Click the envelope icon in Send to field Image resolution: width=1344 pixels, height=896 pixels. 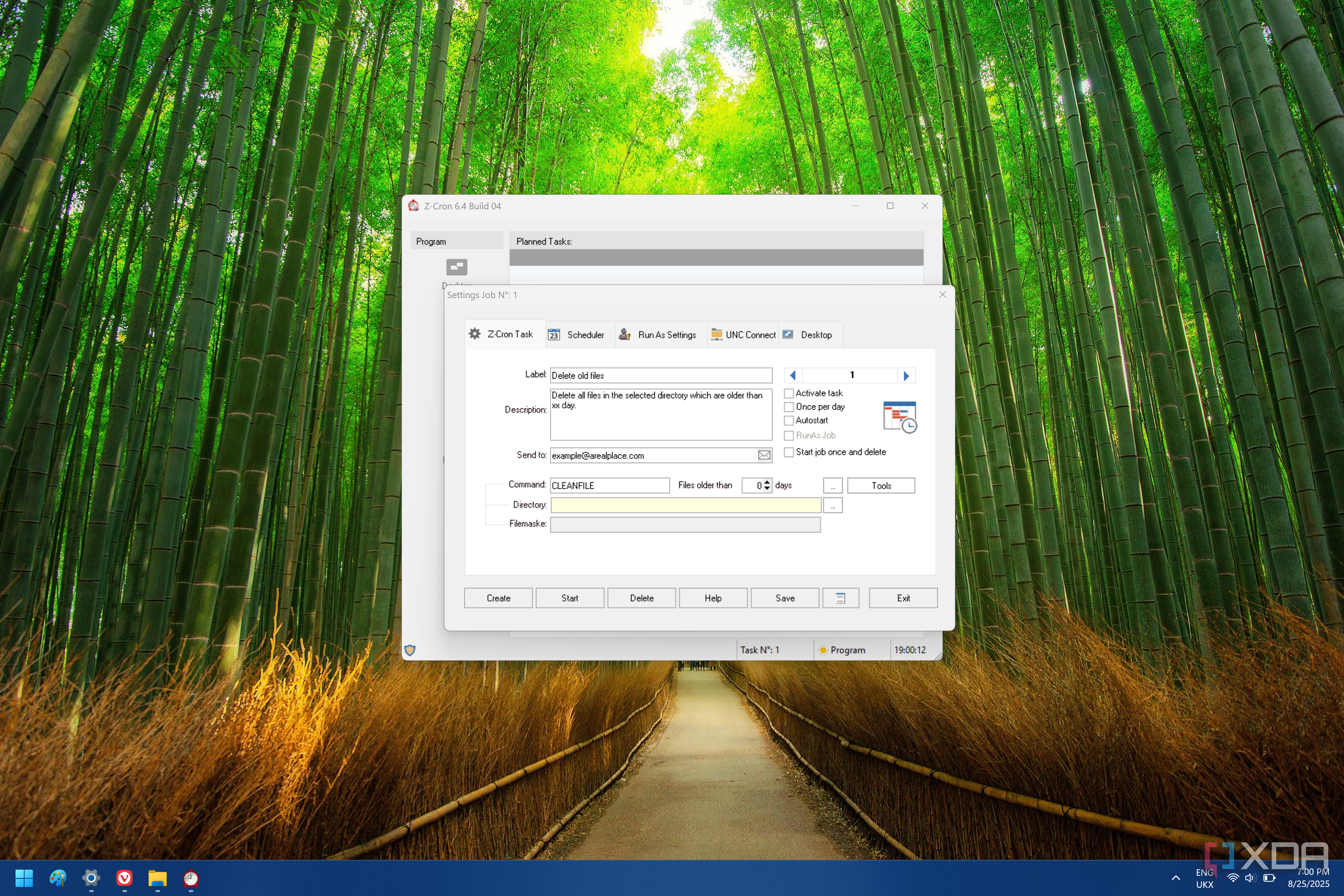(x=764, y=455)
